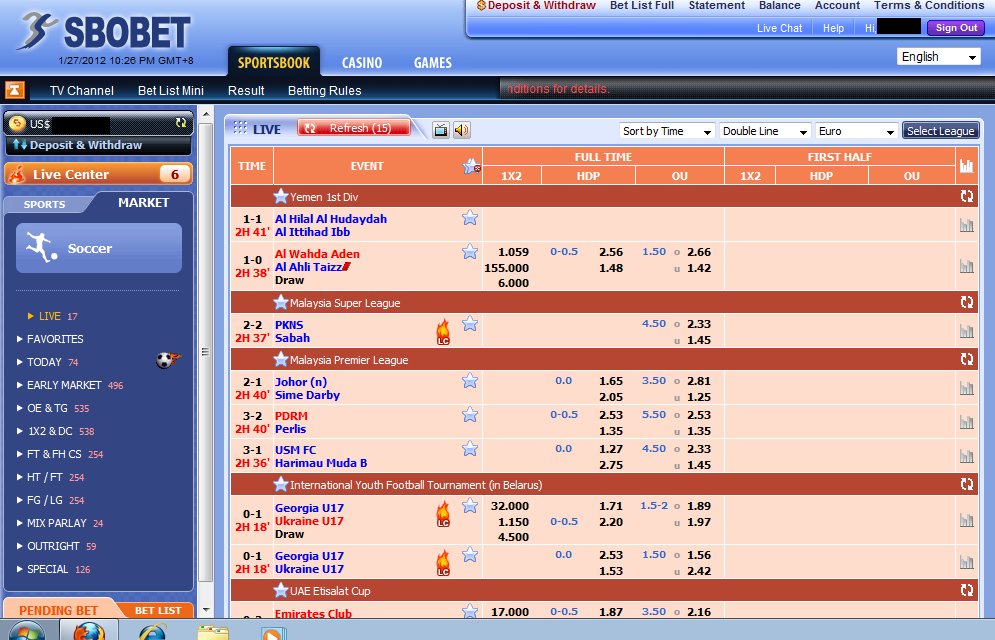The height and width of the screenshot is (640, 995).
Task: Expand the OUTRIGHT market item
Action: tap(56, 546)
